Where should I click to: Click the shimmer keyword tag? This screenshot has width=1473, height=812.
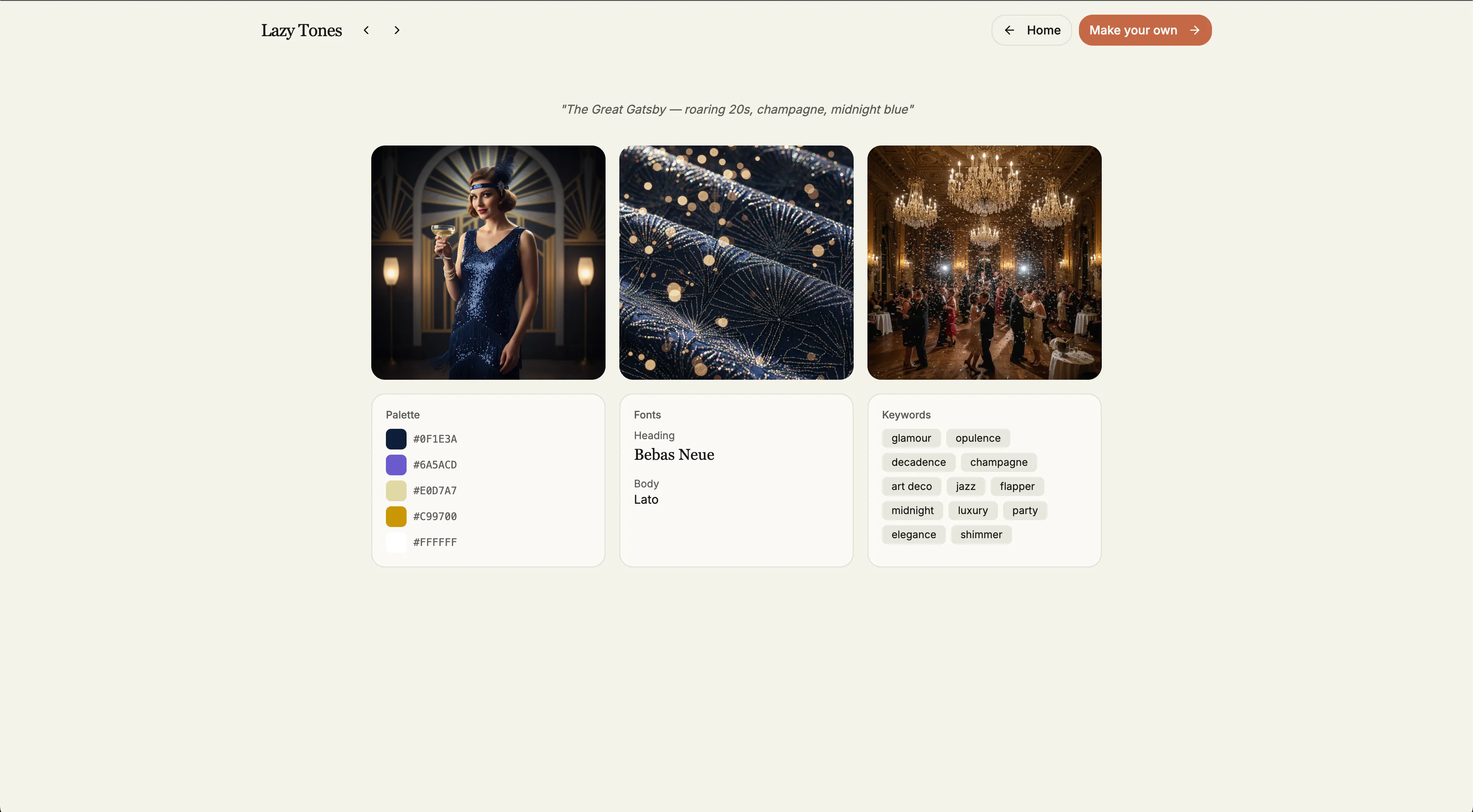pos(981,535)
